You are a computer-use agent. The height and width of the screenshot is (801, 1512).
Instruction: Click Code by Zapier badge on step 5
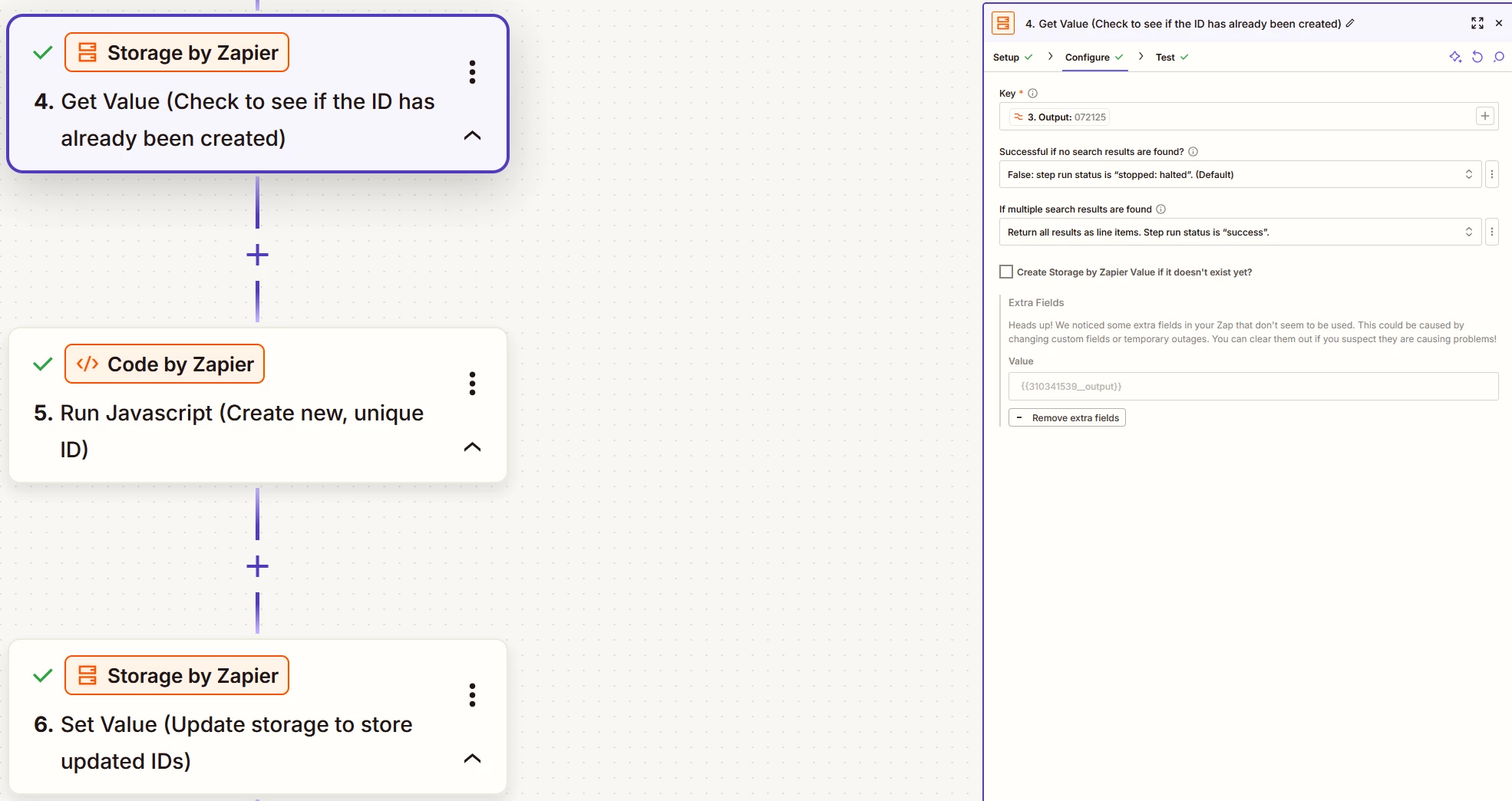(164, 364)
